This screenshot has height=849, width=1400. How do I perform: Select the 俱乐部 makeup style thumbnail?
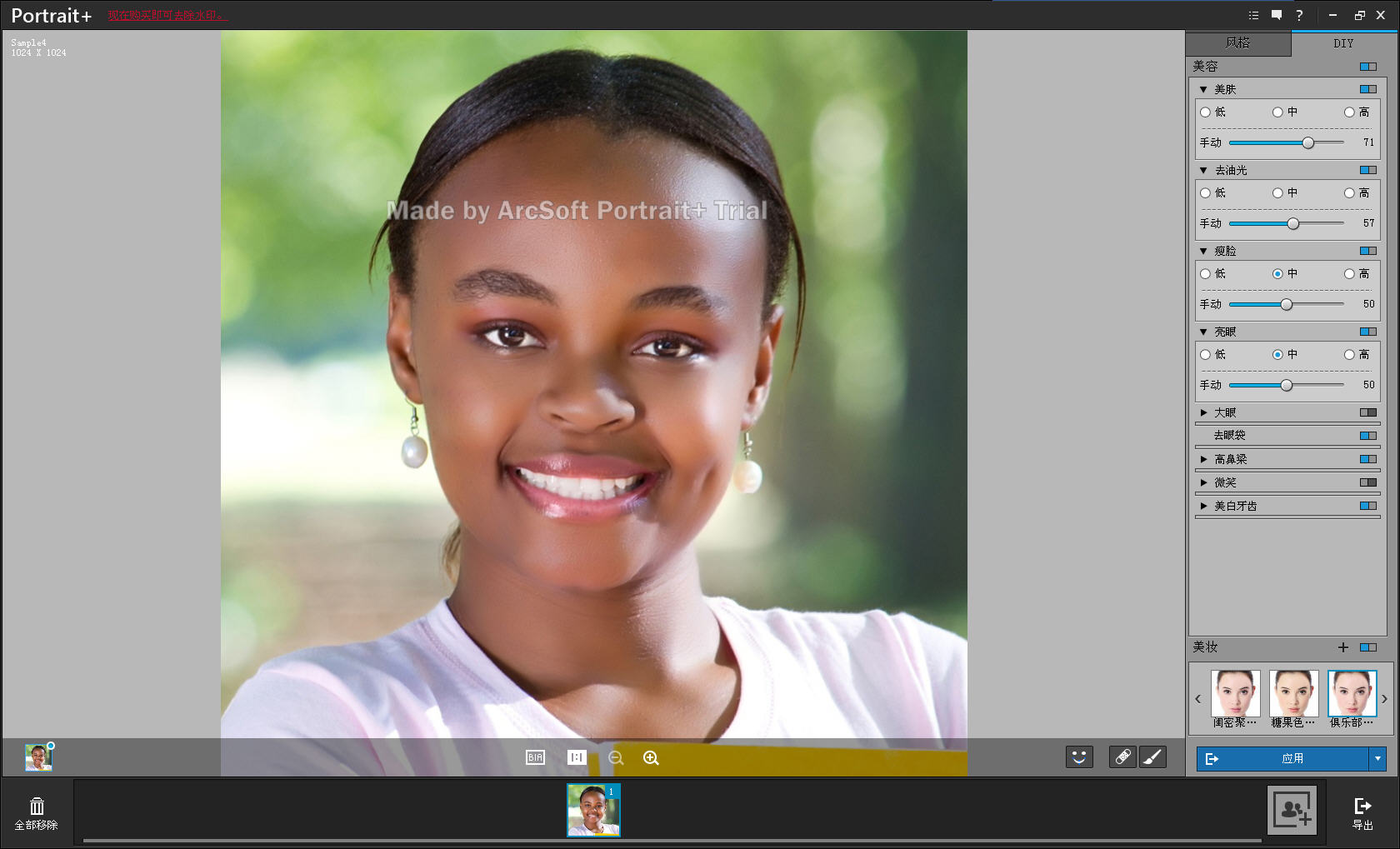1352,693
